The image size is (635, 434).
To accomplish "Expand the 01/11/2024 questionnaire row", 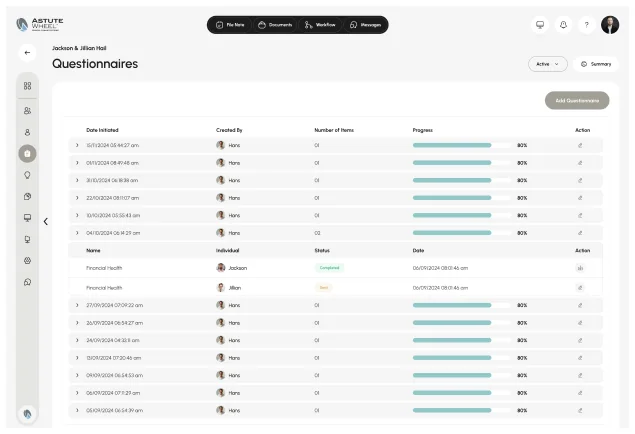I will (77, 163).
